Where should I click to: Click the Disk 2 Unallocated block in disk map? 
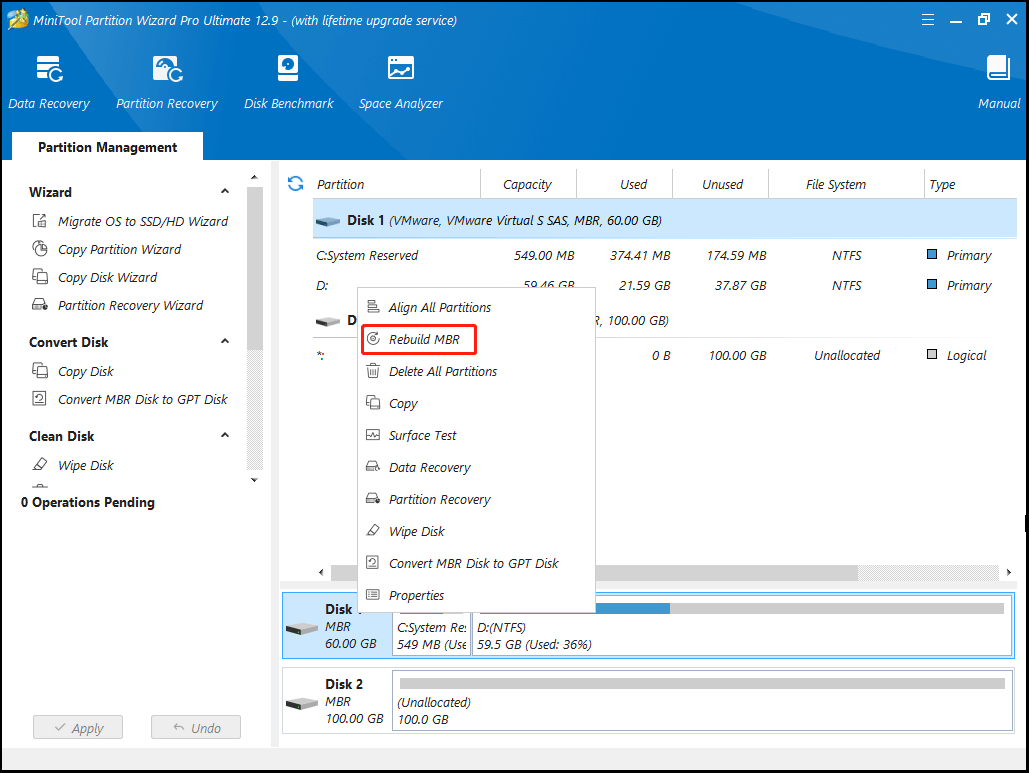(702, 701)
